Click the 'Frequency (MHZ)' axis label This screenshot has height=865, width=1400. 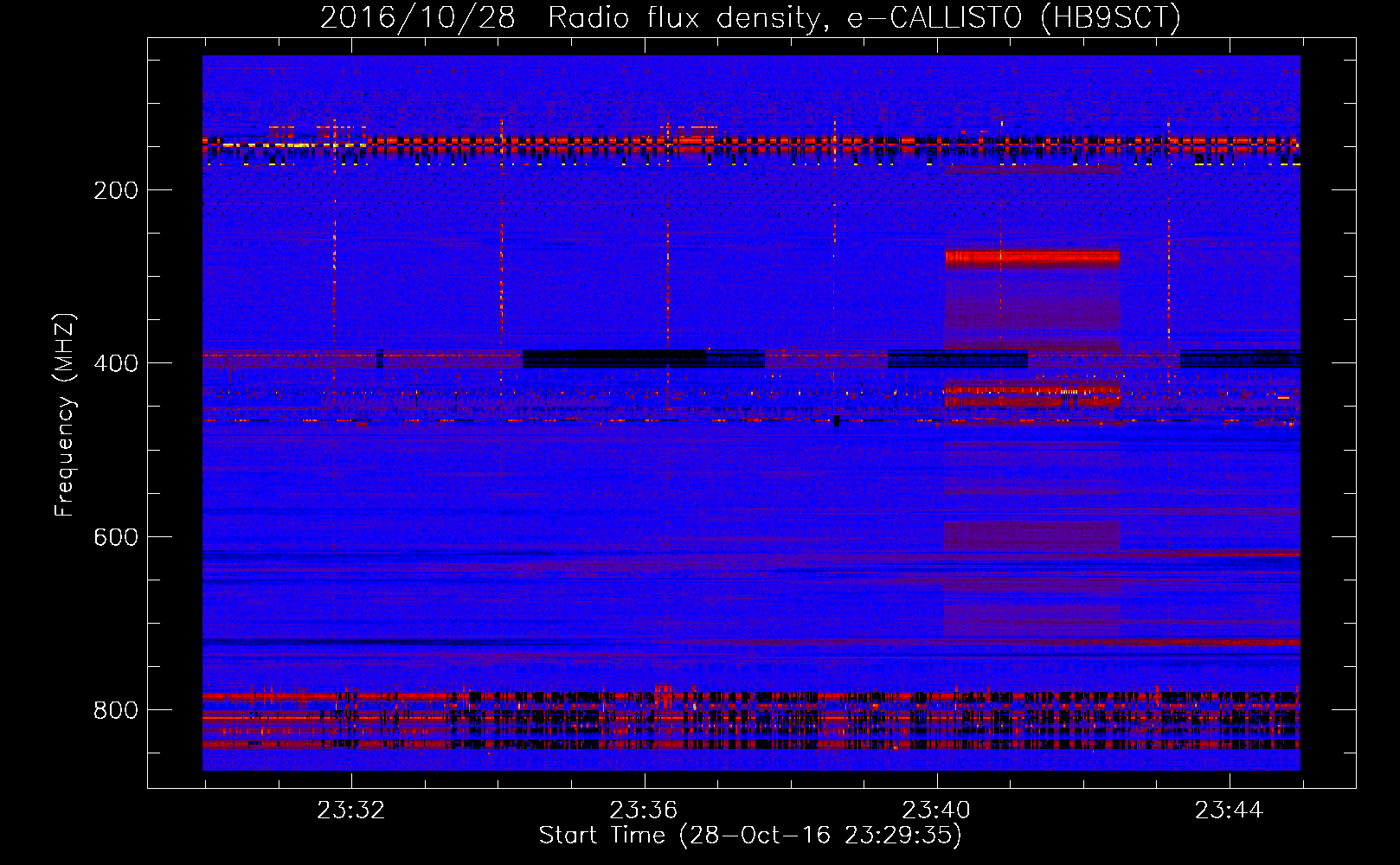pos(64,415)
